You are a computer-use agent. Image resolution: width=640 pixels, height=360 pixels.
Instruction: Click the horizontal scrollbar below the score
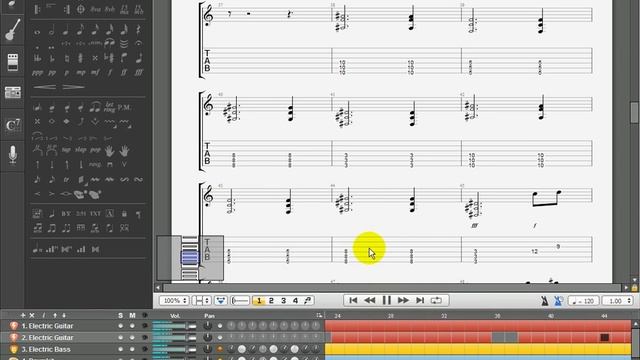[x=393, y=288]
